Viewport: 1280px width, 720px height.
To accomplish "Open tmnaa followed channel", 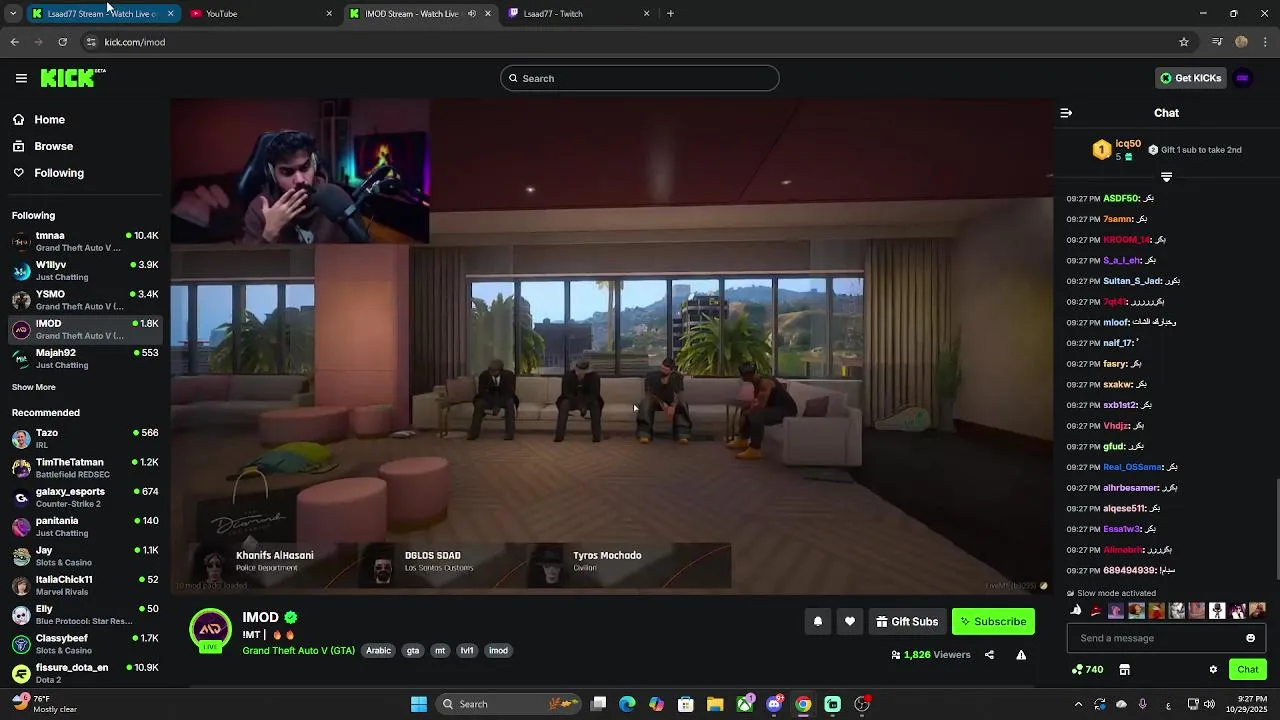I will tap(85, 241).
